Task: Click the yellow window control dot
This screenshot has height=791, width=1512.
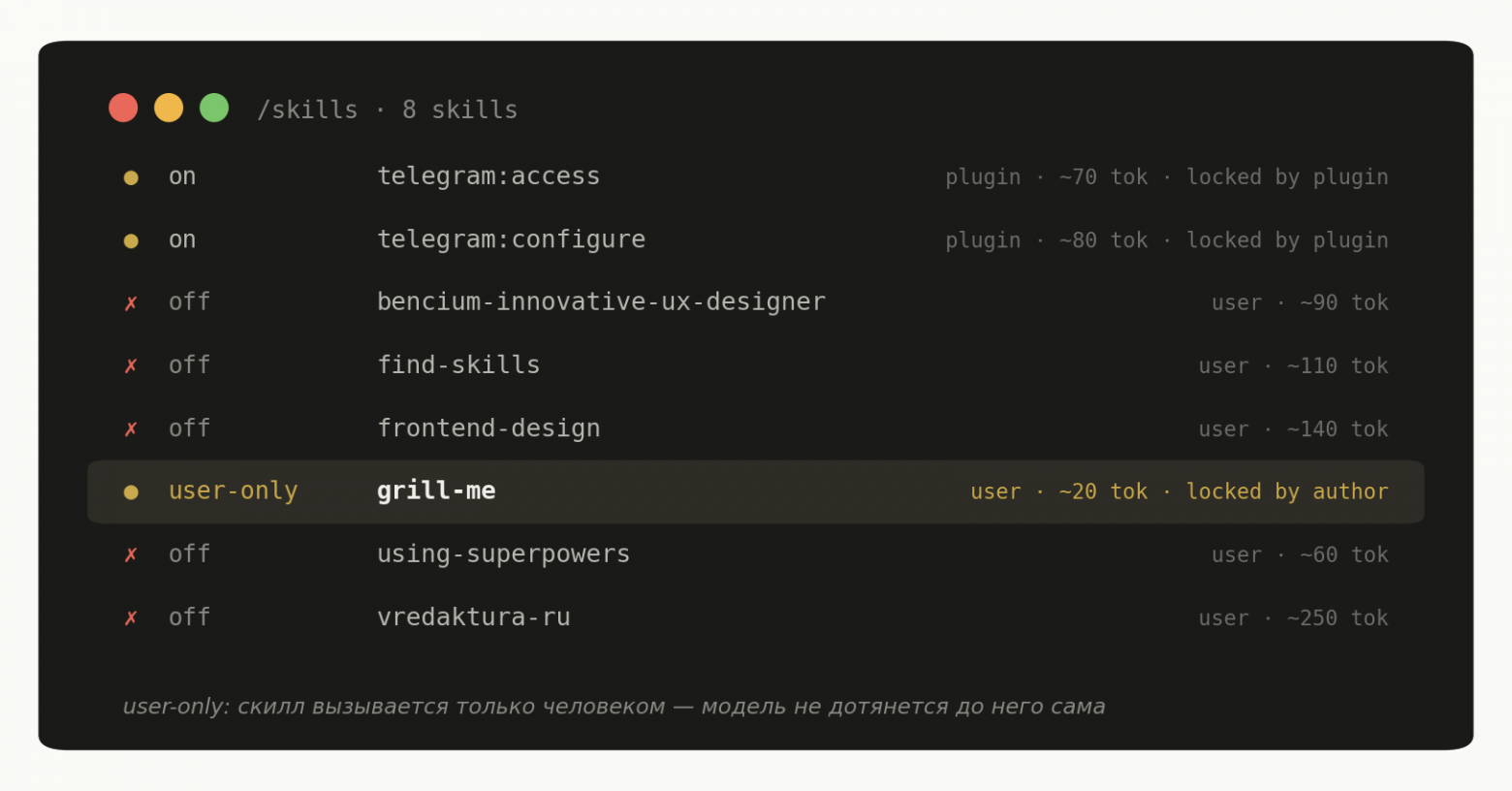Action: [x=169, y=108]
